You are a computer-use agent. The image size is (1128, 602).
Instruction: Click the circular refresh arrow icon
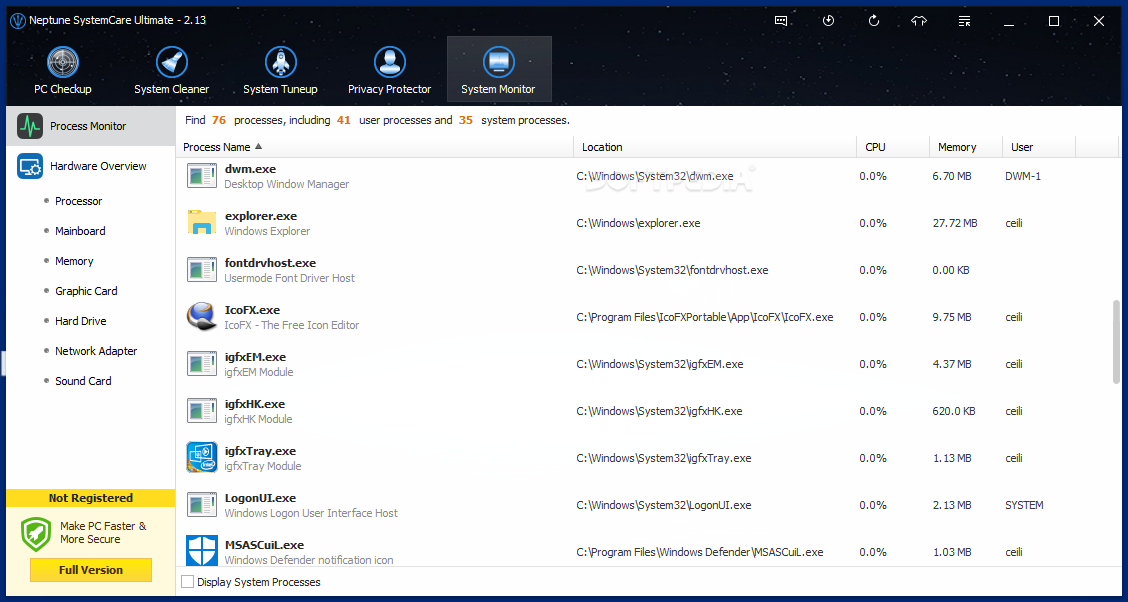click(874, 21)
